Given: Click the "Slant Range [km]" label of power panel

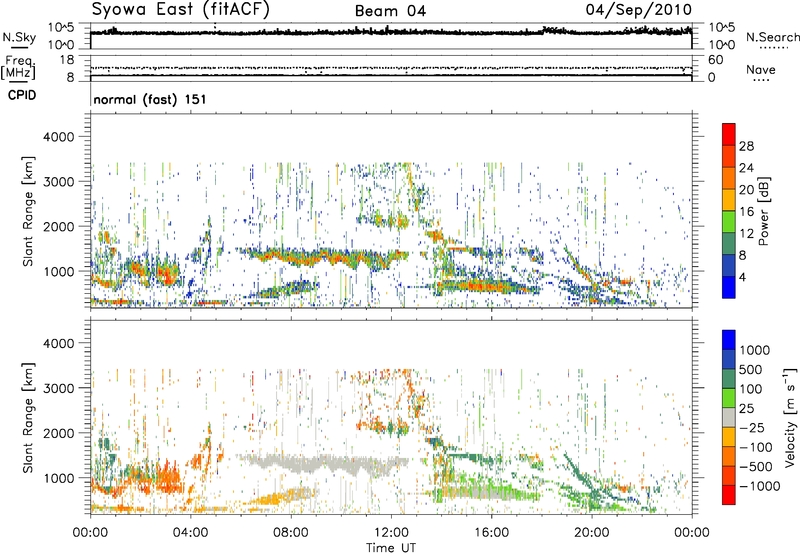Looking at the screenshot, I should tap(28, 211).
